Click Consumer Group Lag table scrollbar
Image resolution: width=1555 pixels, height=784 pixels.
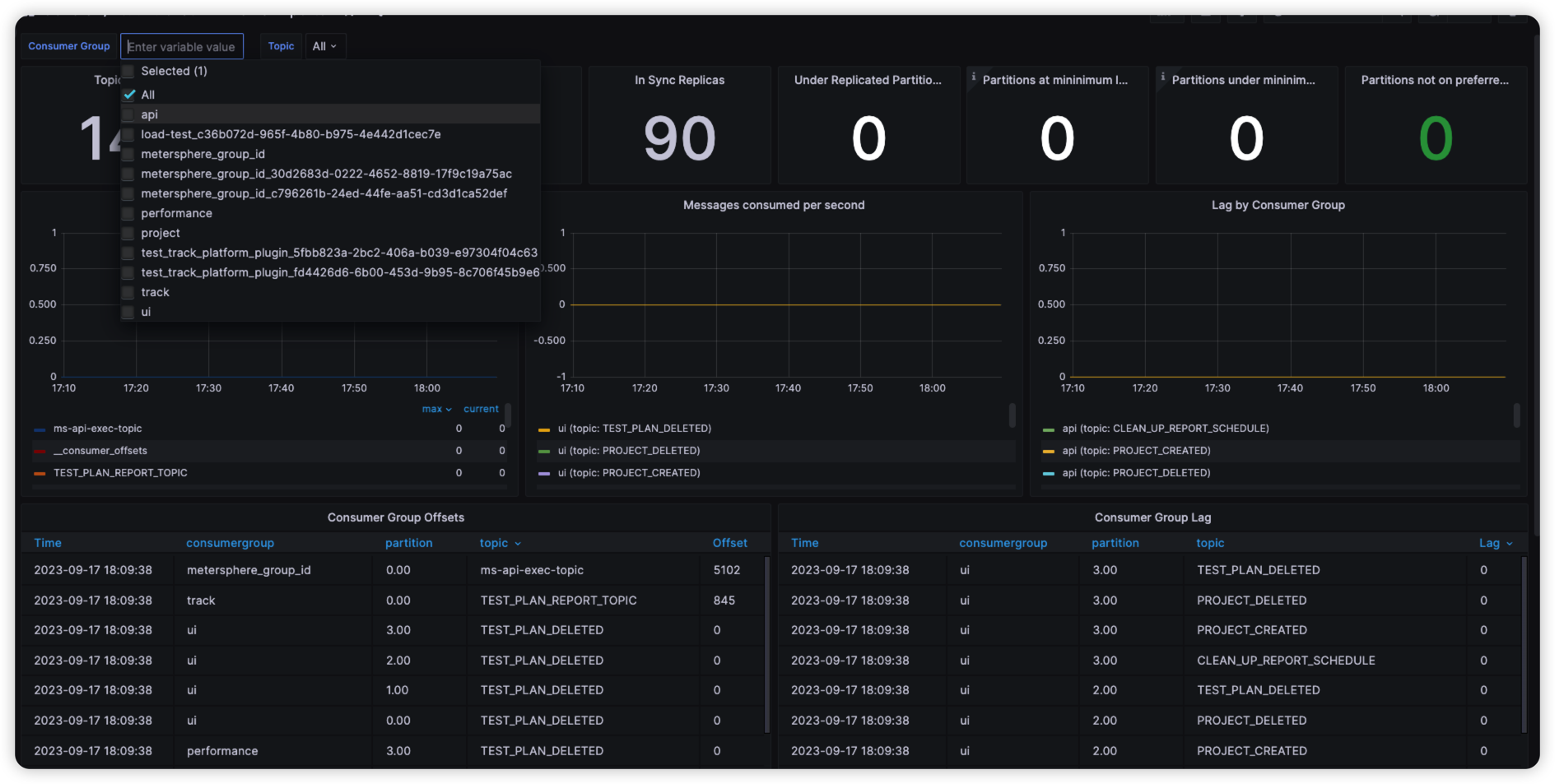click(1524, 644)
